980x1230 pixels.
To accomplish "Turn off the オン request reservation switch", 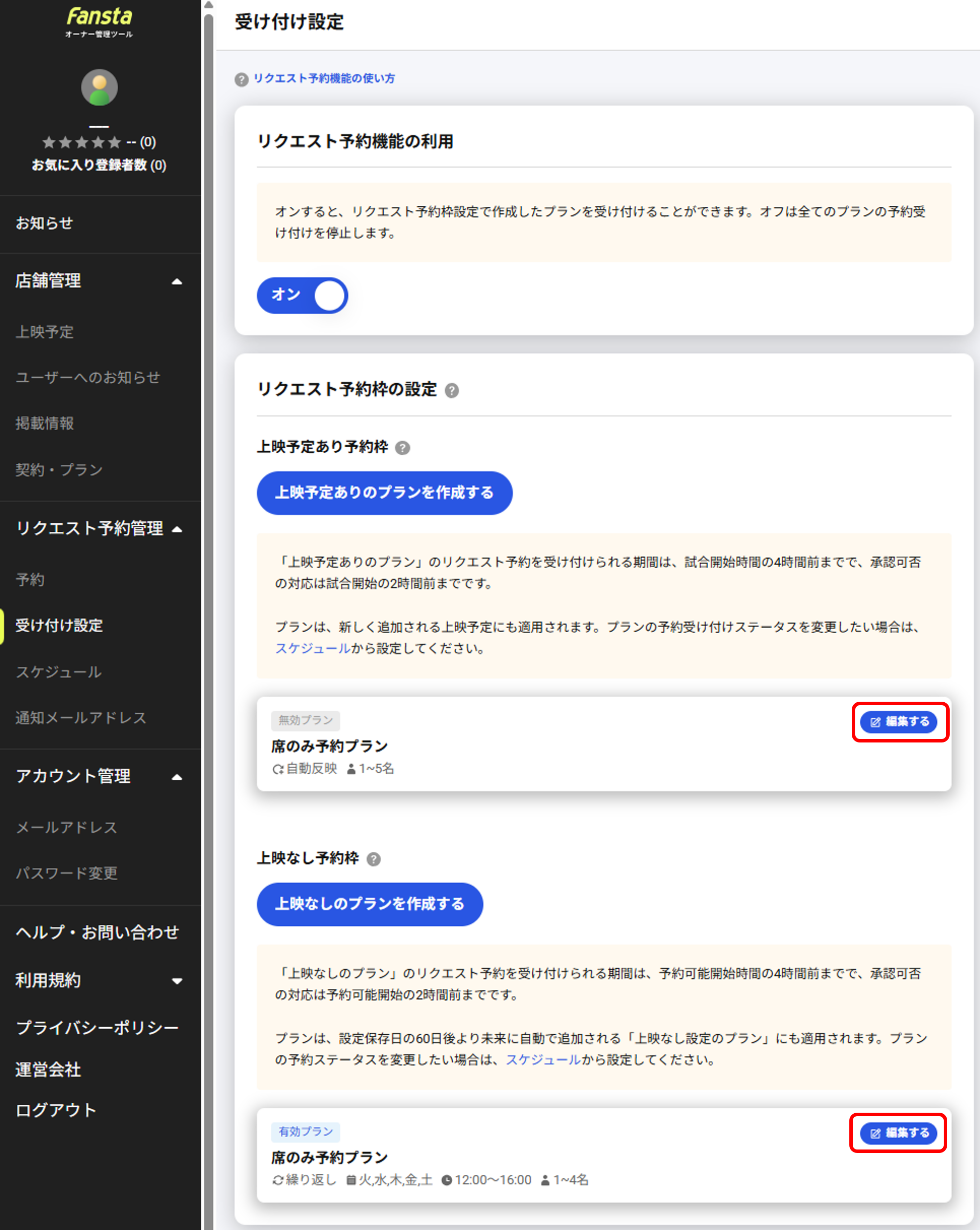I will [302, 295].
